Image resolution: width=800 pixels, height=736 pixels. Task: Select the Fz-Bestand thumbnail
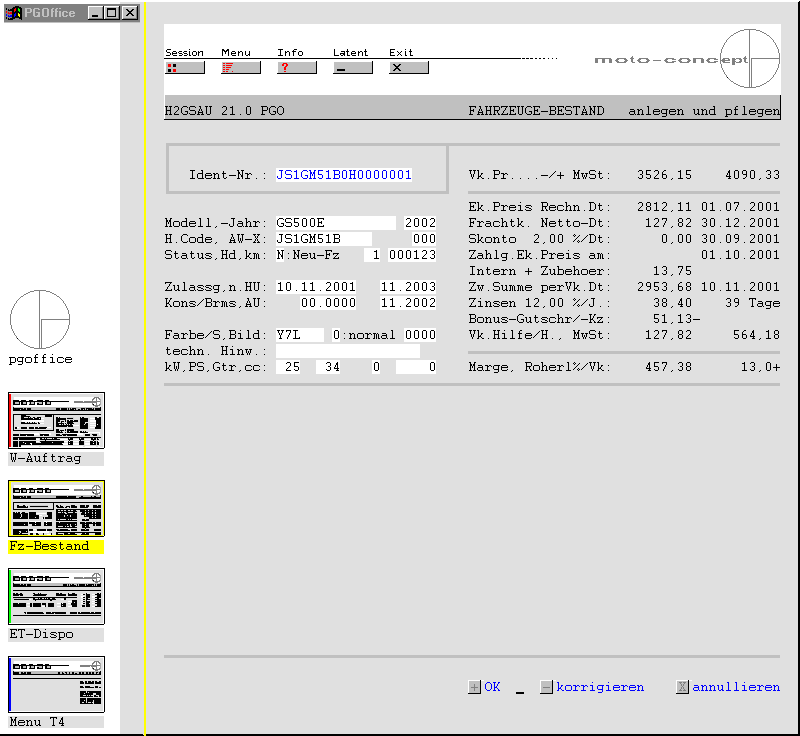coord(57,508)
